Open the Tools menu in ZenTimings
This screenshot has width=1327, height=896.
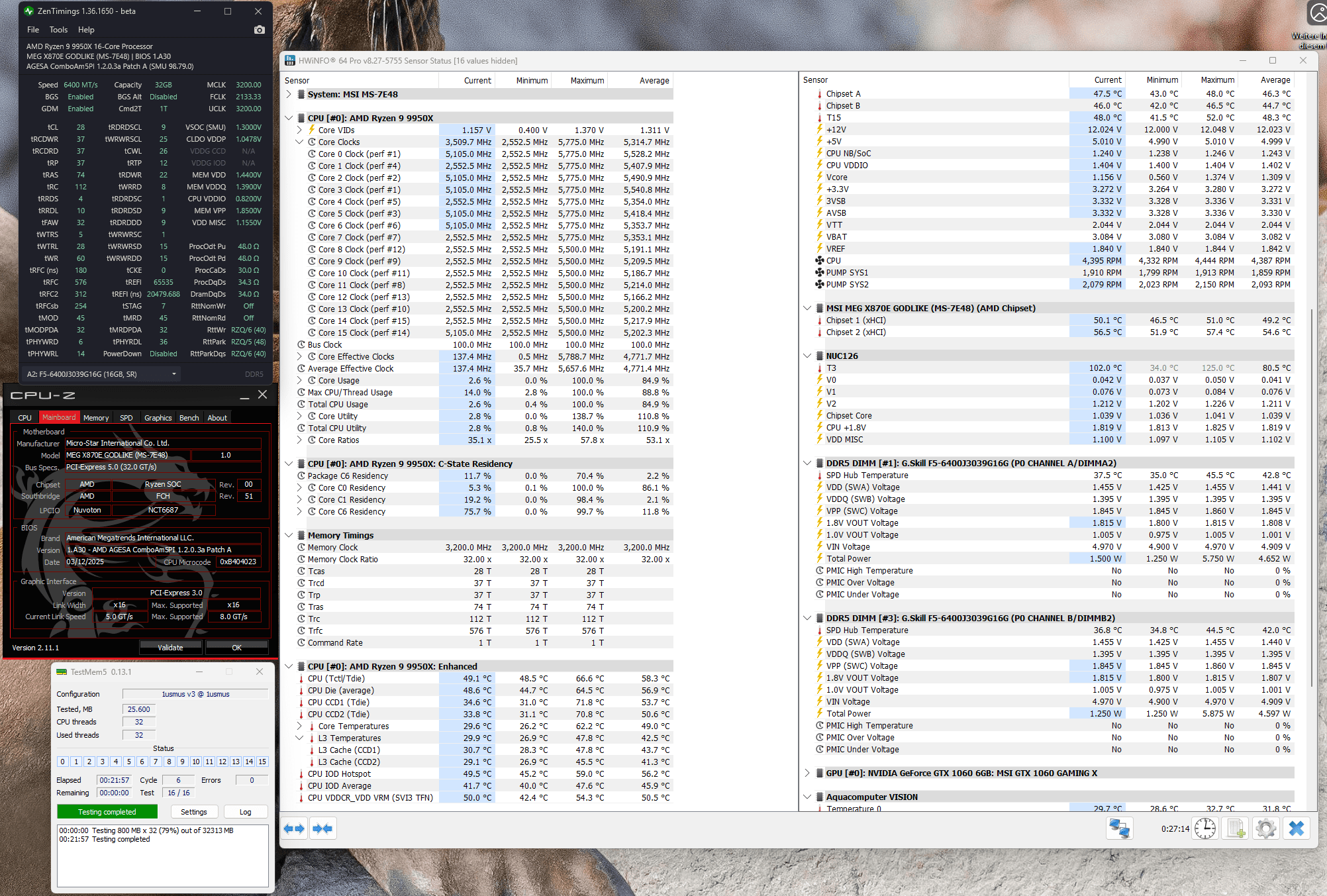click(58, 30)
